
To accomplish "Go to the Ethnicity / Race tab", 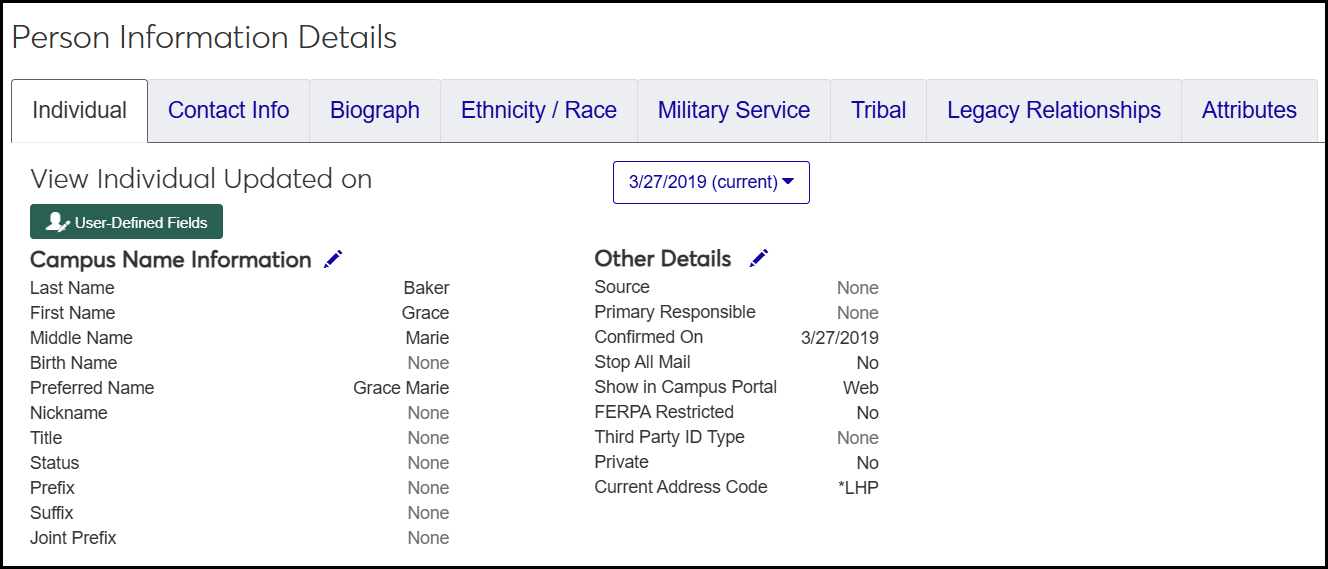I will (x=539, y=110).
